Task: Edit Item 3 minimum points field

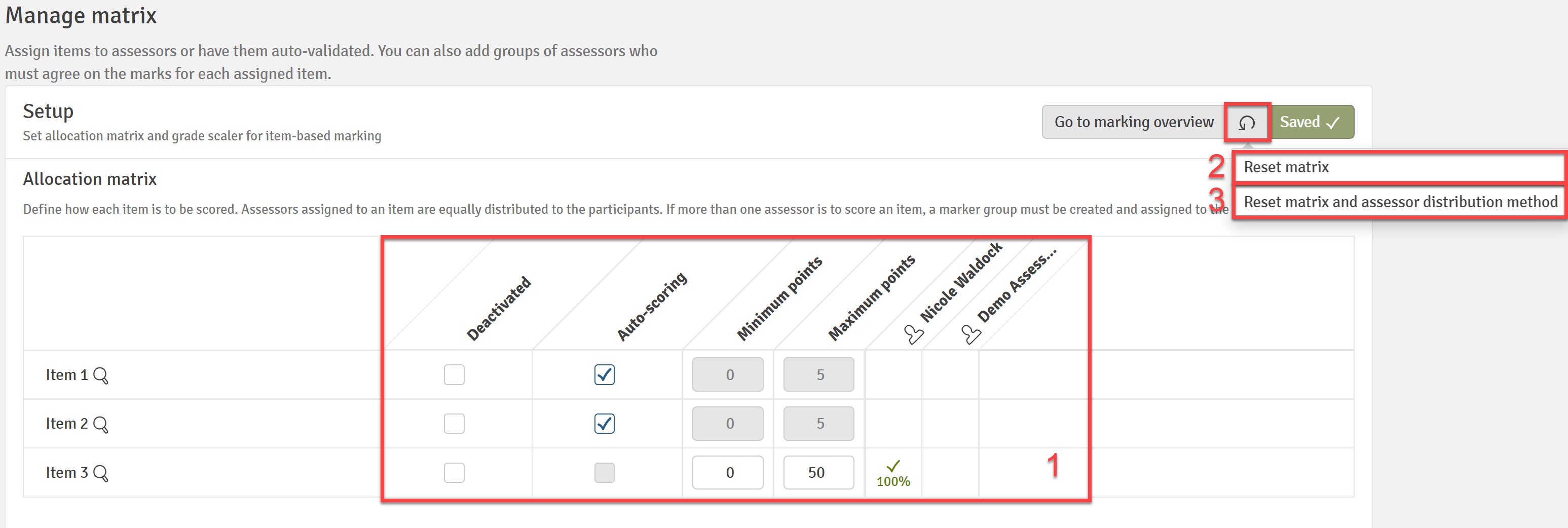Action: 727,473
